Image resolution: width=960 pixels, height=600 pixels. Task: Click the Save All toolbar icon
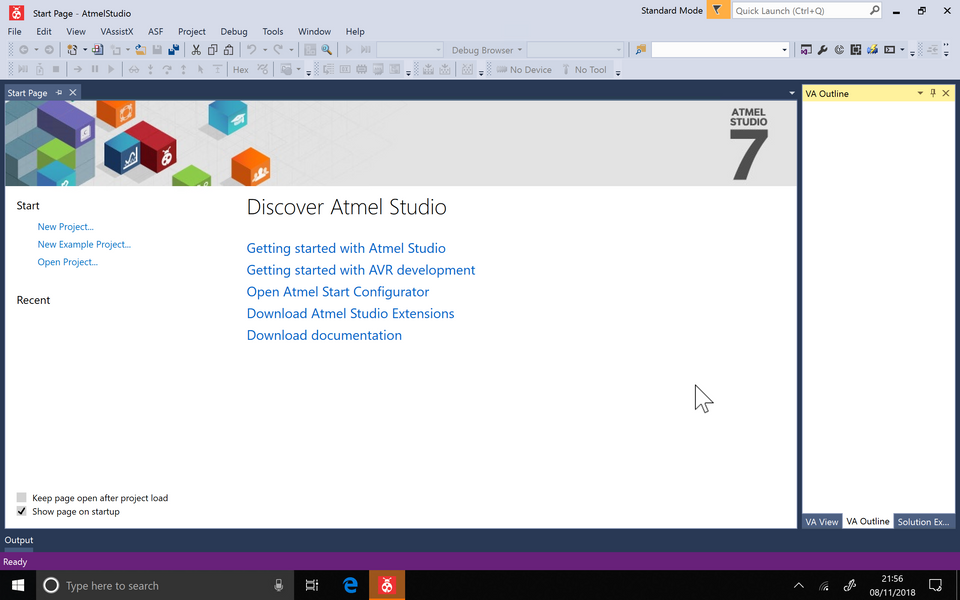pos(174,50)
